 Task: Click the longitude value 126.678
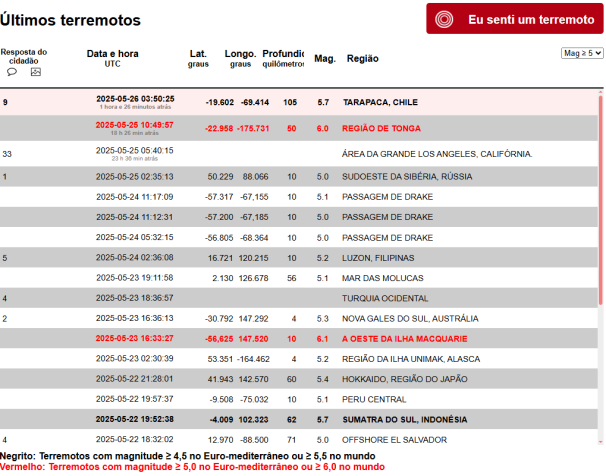click(x=254, y=278)
